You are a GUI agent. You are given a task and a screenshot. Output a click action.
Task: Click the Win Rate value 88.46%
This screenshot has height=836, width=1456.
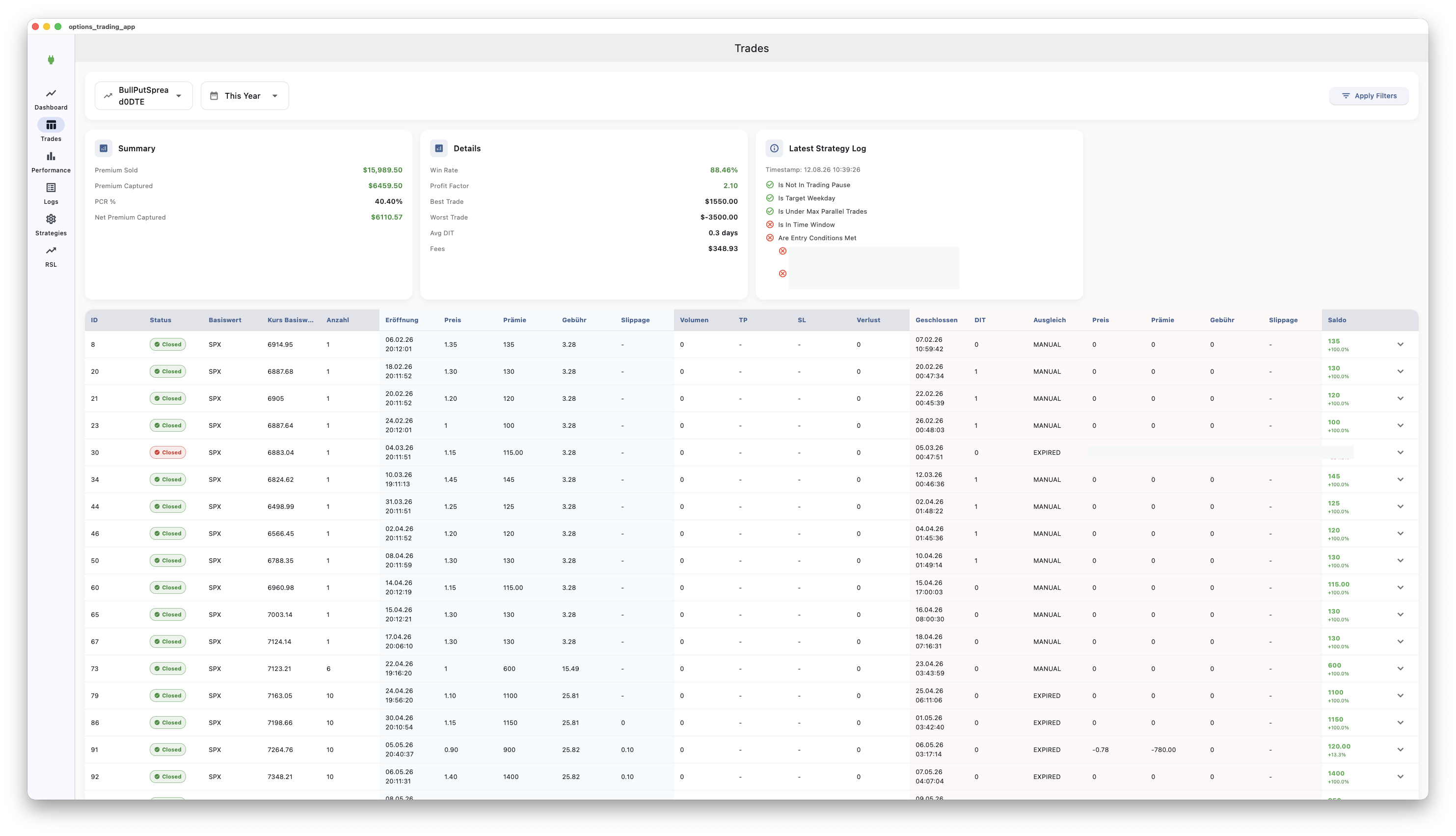[724, 170]
